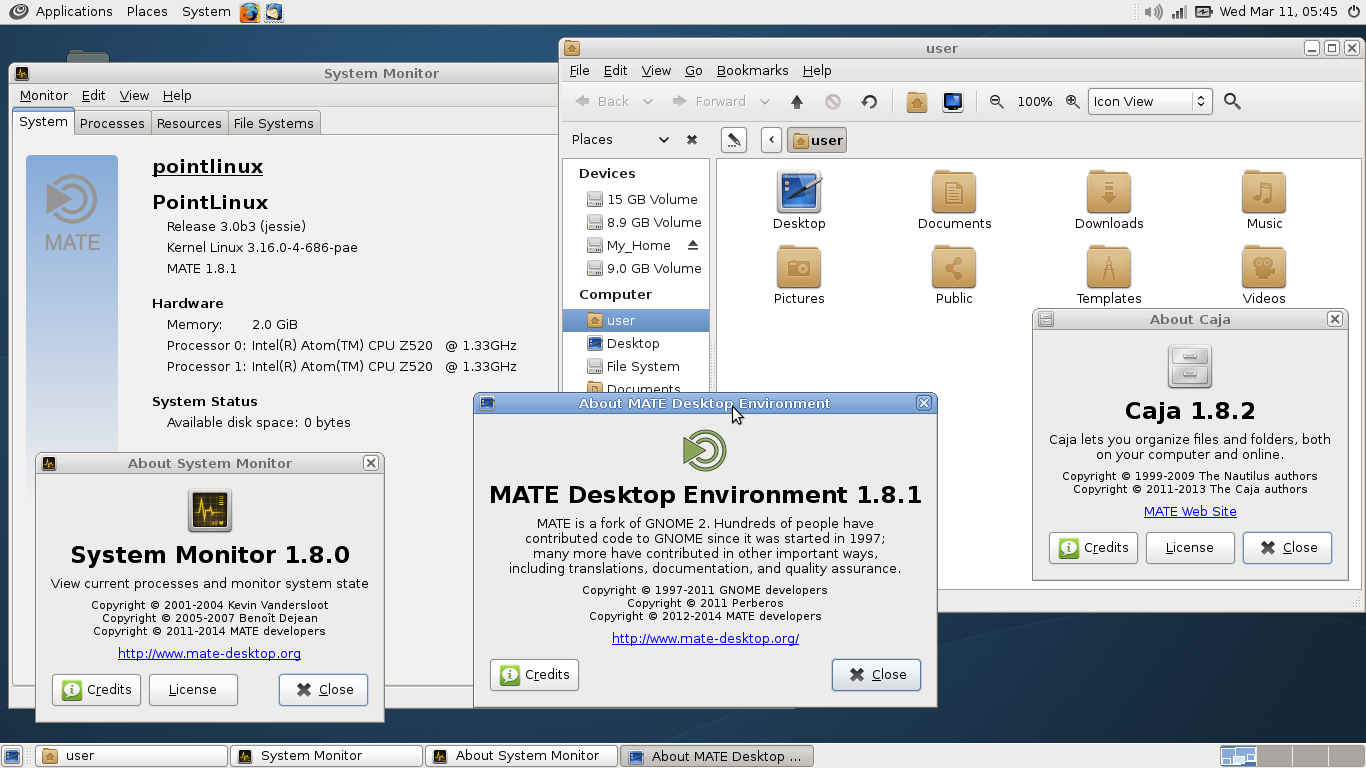Go to the Home folder via toolbar

click(916, 101)
